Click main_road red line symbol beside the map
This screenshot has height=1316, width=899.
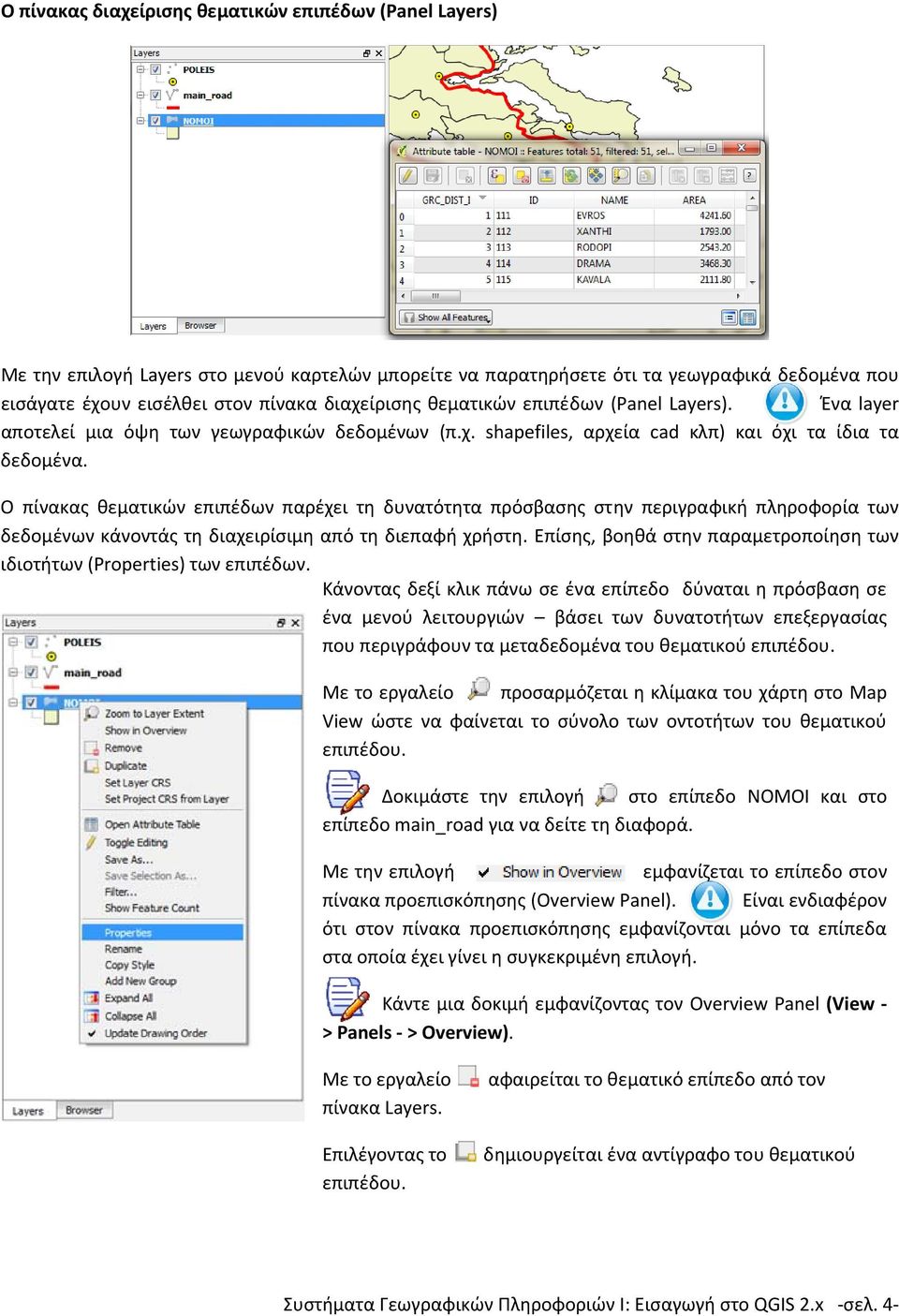172,108
